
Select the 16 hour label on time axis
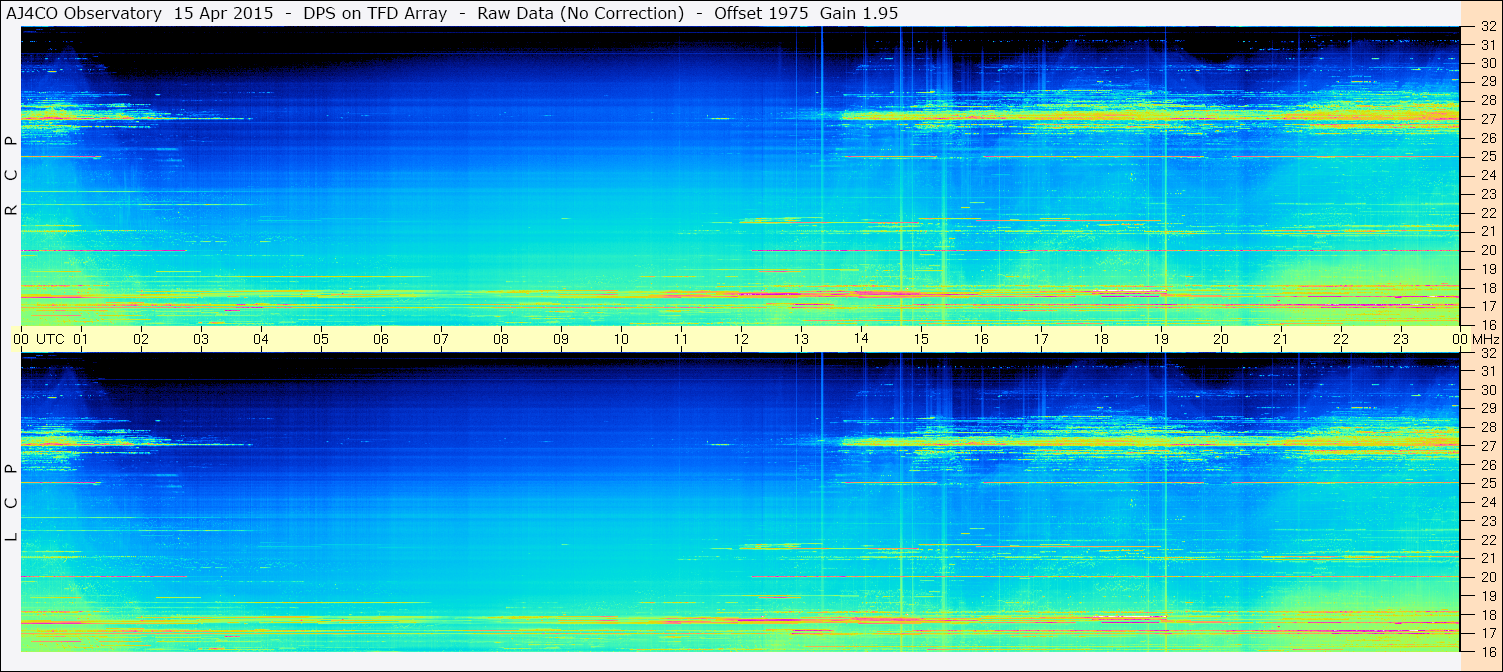click(981, 339)
